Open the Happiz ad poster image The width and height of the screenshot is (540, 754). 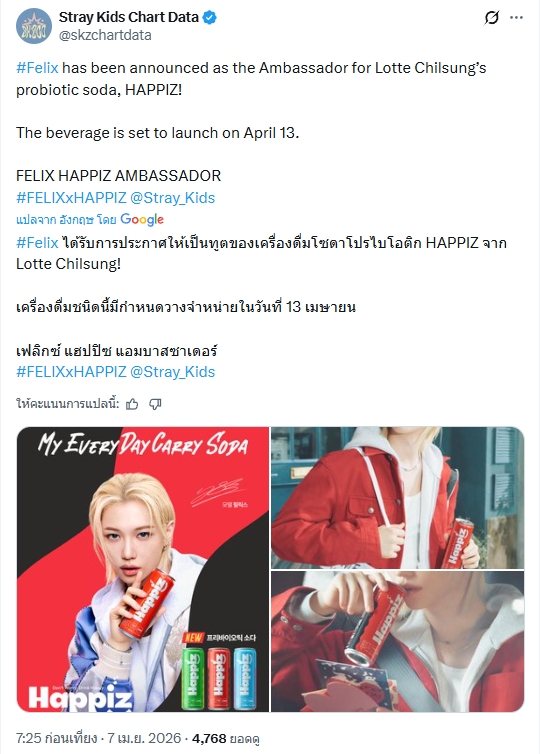[143, 569]
